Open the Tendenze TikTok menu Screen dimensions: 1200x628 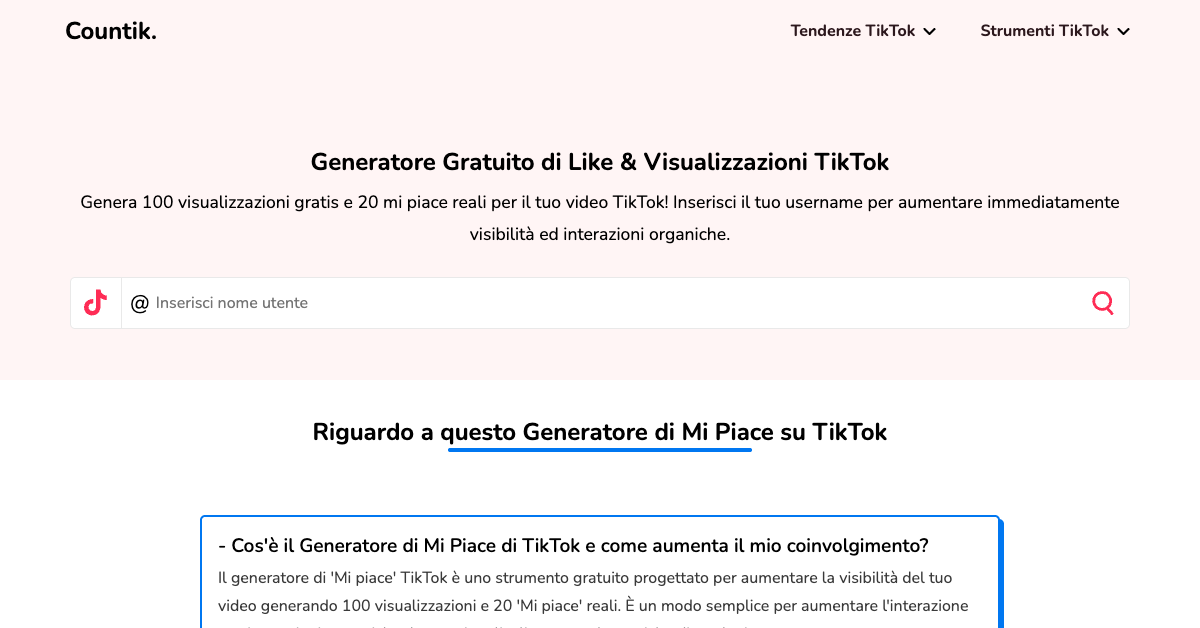tap(863, 31)
